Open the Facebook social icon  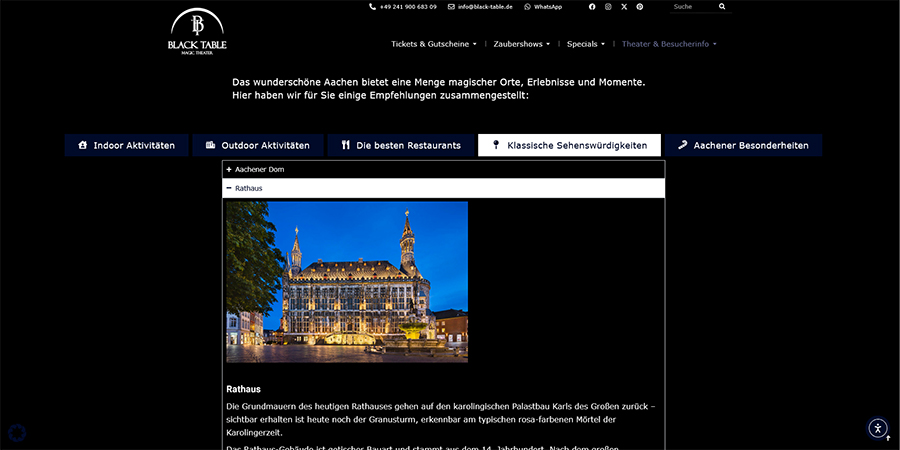click(592, 7)
